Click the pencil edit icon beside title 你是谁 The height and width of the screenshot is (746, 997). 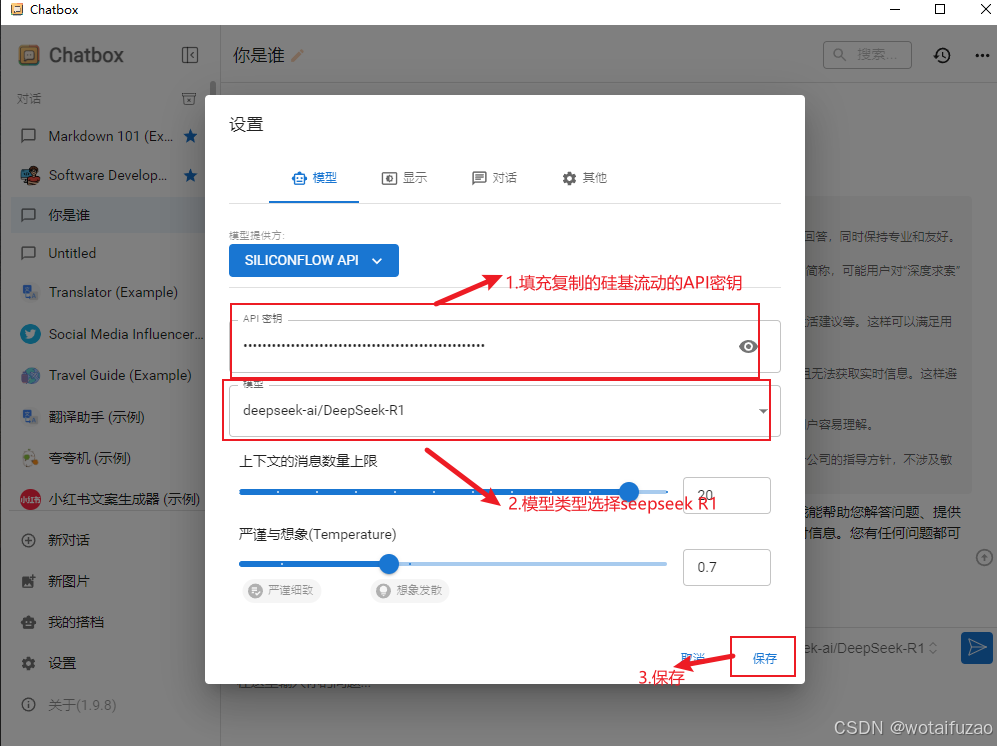(x=297, y=56)
